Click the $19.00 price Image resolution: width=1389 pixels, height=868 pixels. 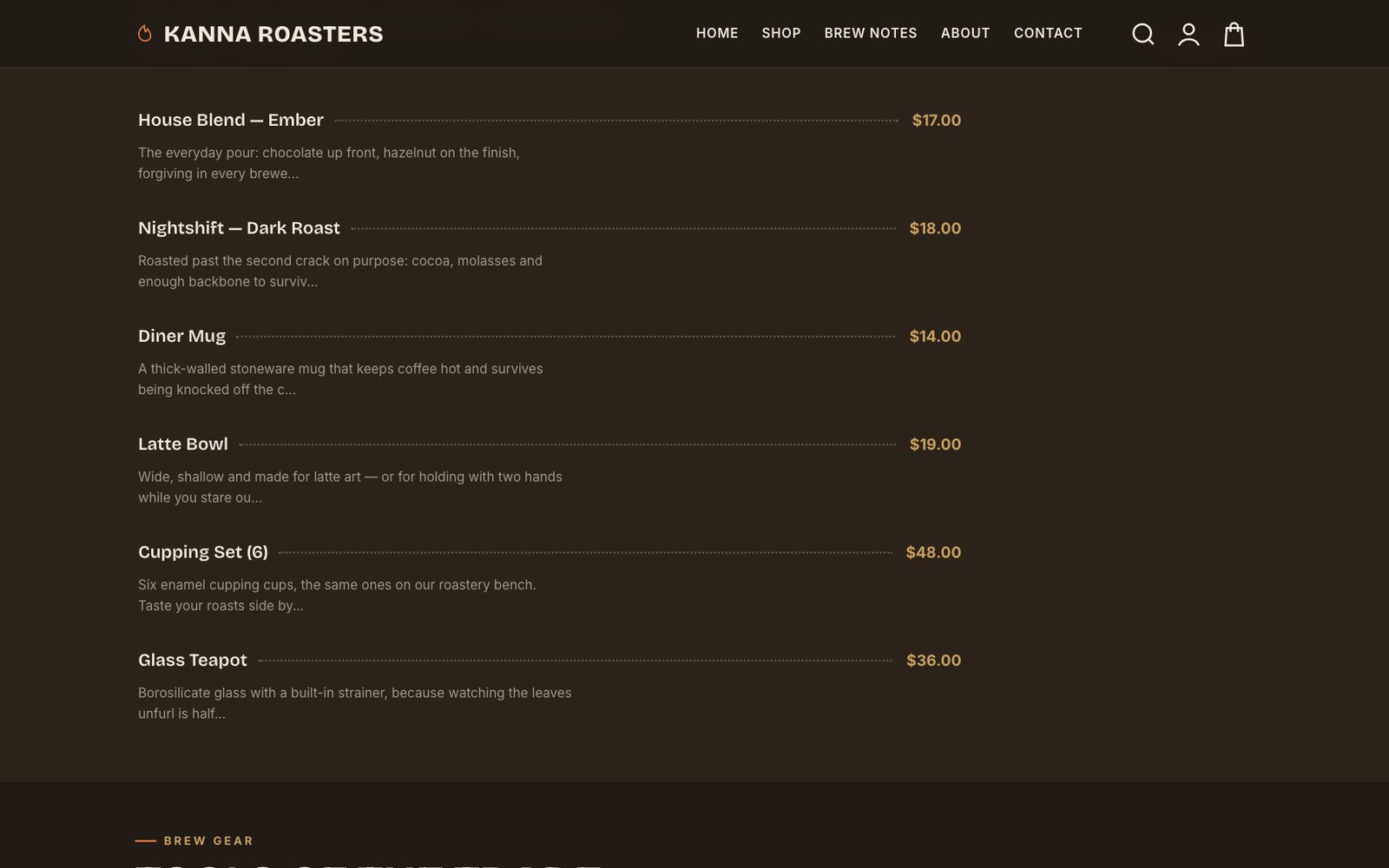pyautogui.click(x=935, y=444)
